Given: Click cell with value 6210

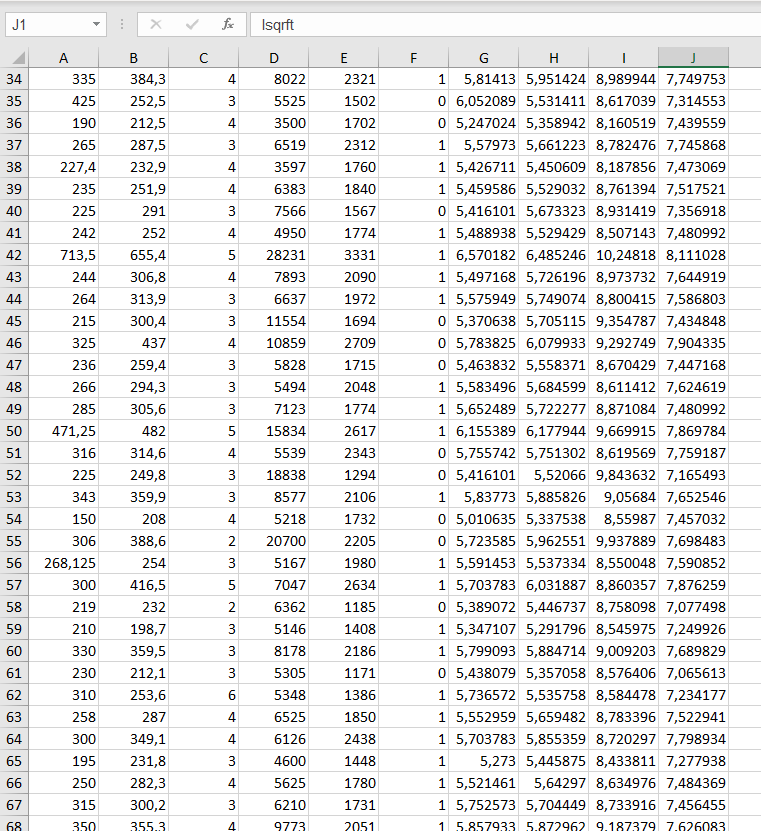Looking at the screenshot, I should [x=273, y=805].
